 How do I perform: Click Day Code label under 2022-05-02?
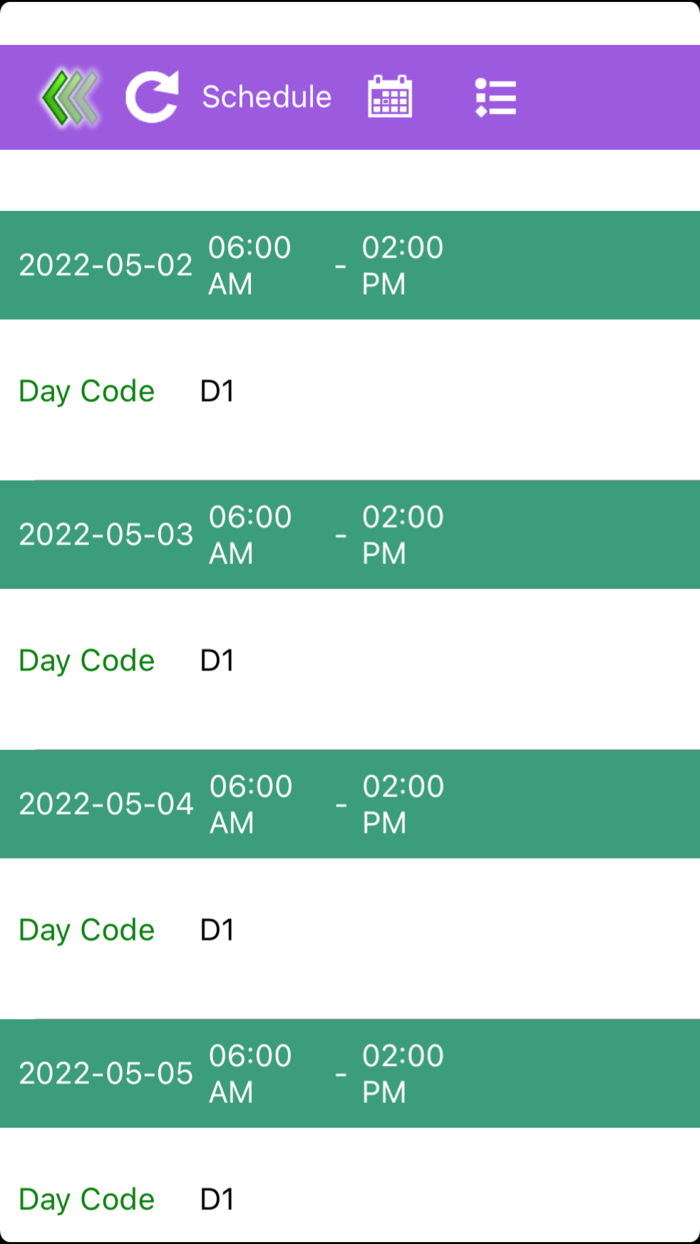click(x=85, y=391)
